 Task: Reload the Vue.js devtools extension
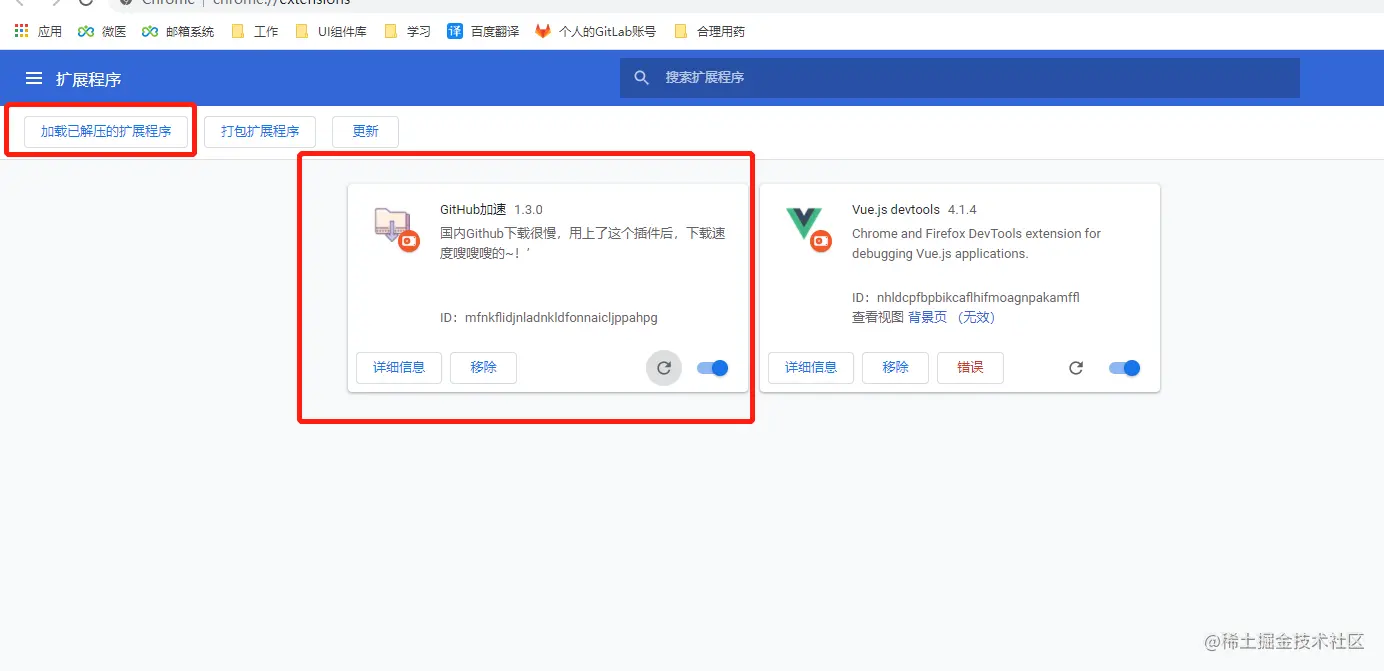(x=1076, y=368)
